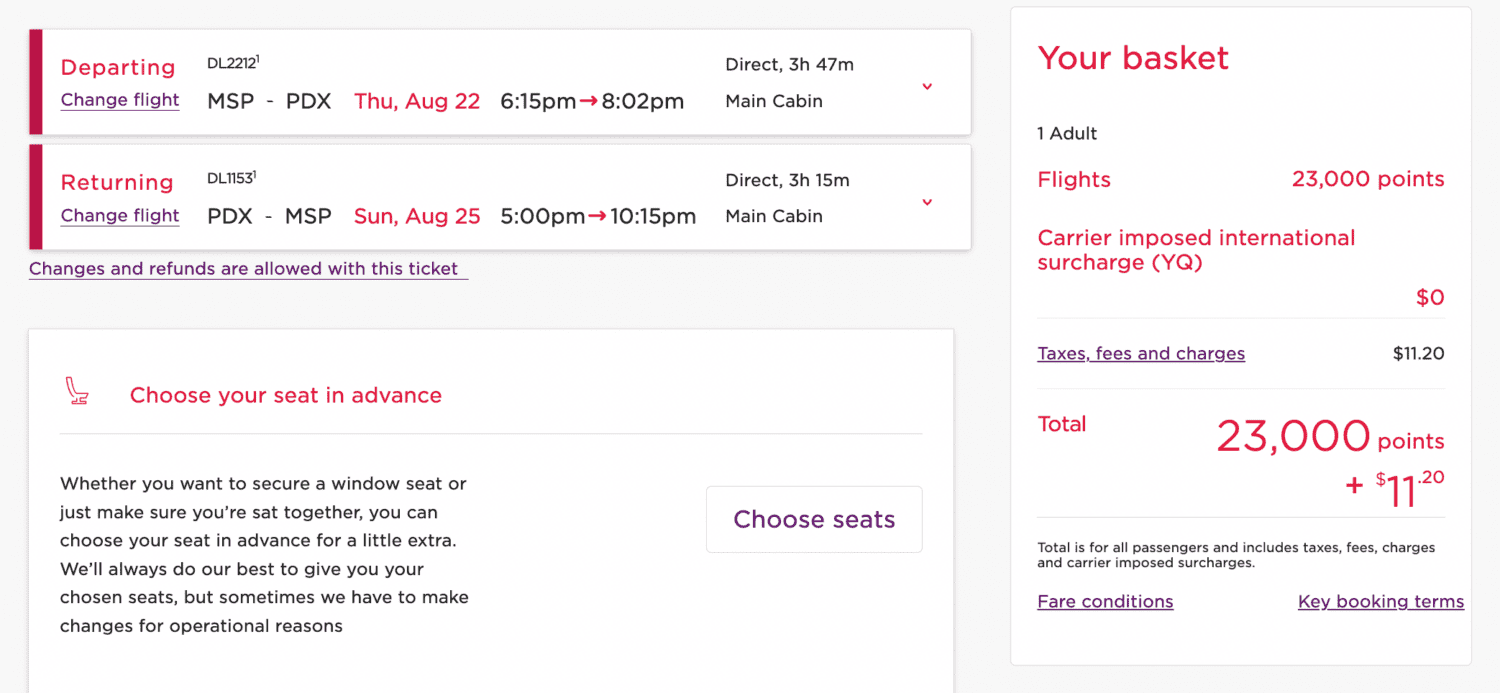Image resolution: width=1500 pixels, height=693 pixels.
Task: Open the Change flight link for returning flight
Action: tap(119, 215)
